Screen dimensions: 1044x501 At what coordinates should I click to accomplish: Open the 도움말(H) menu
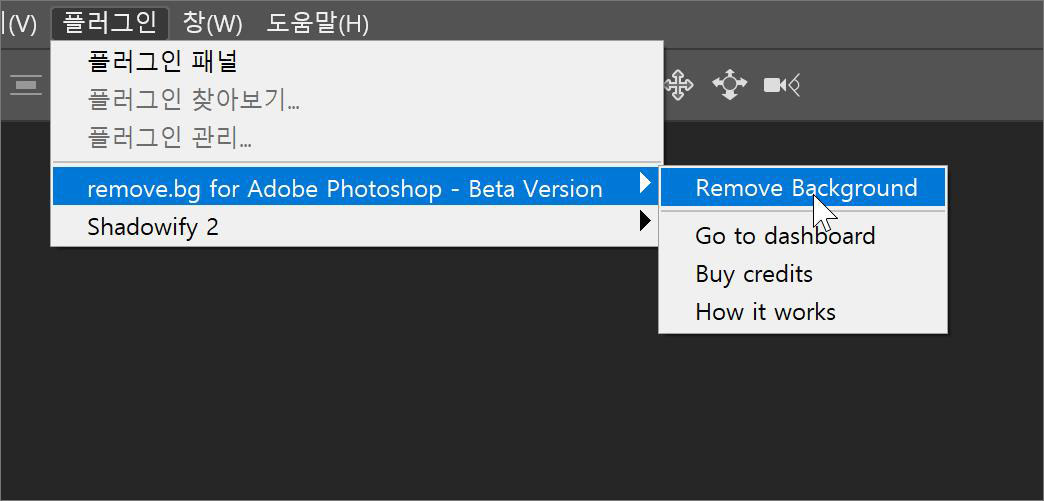coord(318,23)
